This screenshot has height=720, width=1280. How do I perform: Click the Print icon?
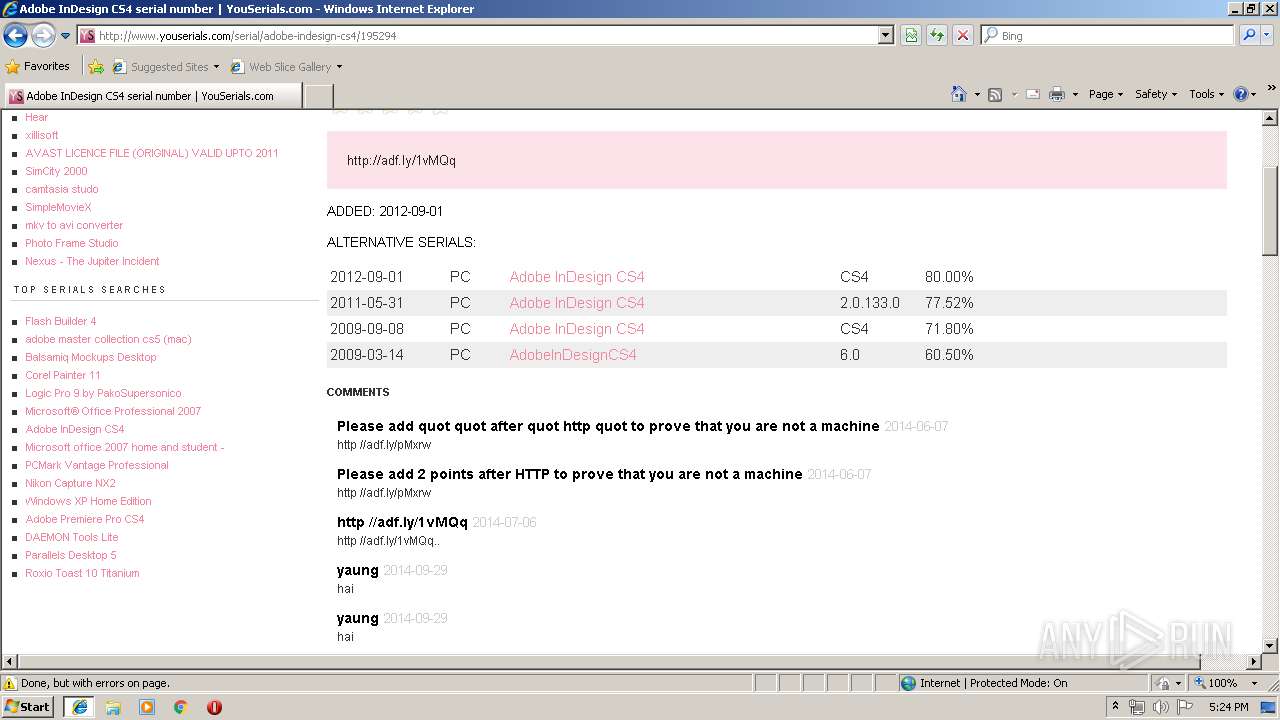[x=1057, y=94]
